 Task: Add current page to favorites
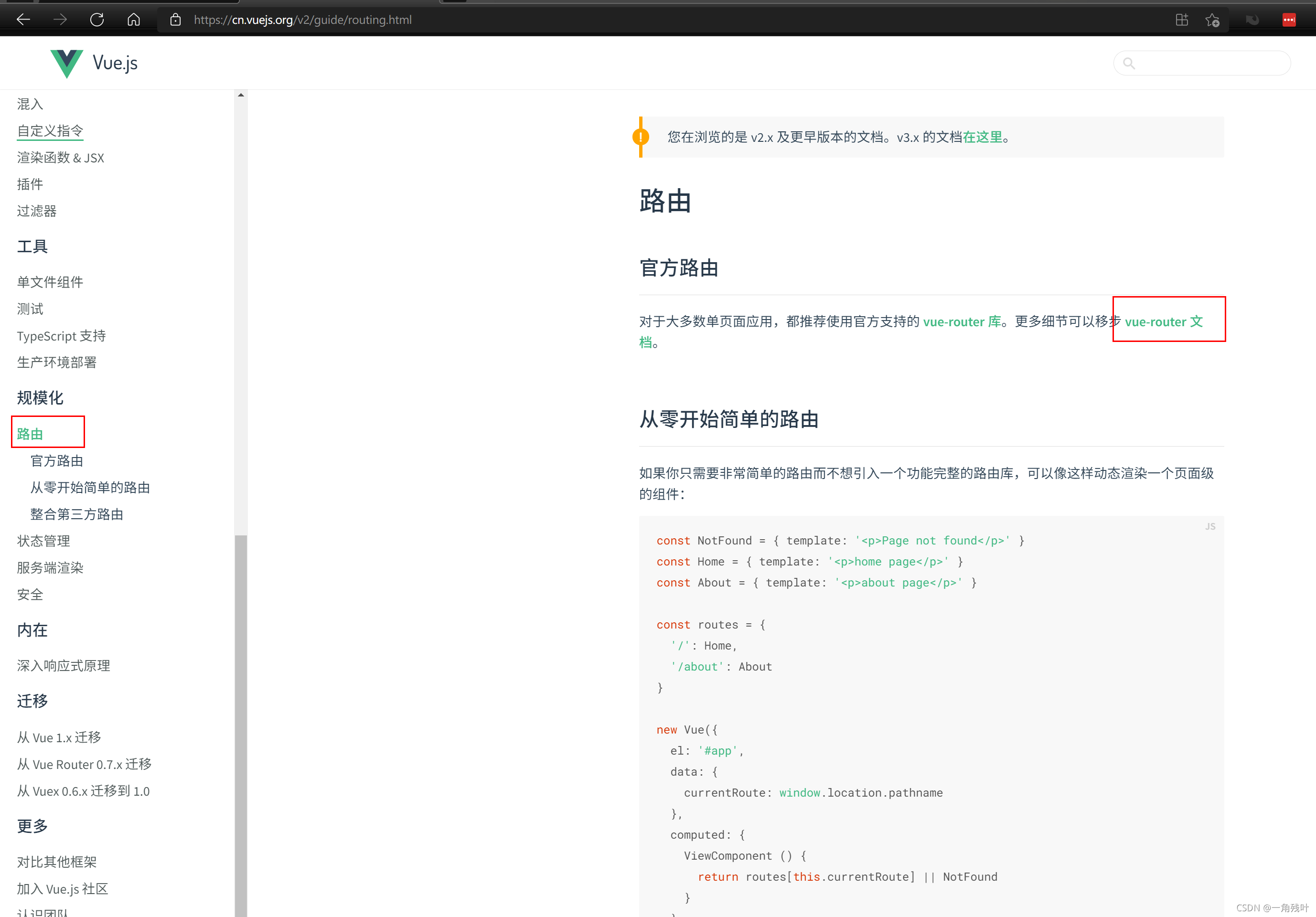point(1213,19)
